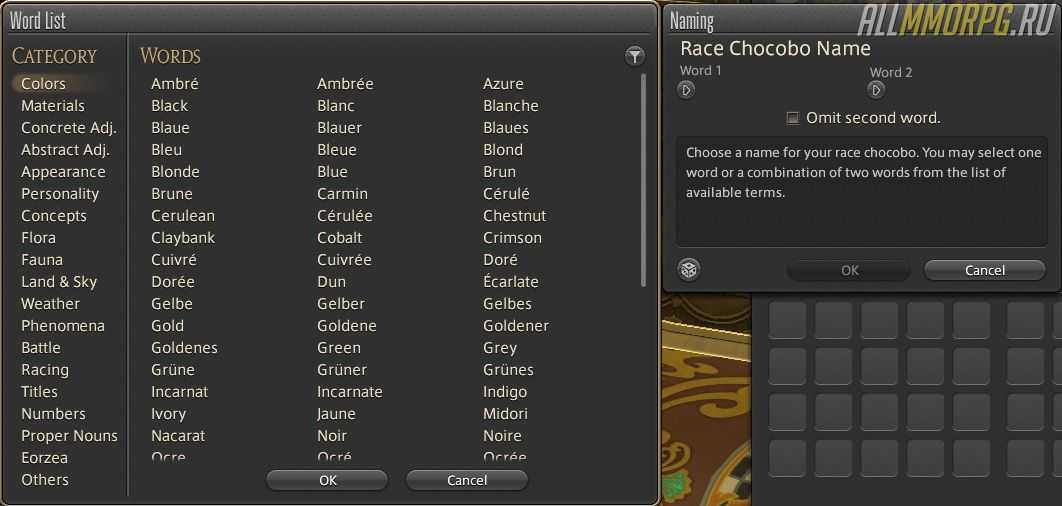Open the Eorzea category
Screen dimensions: 1062x506
pos(45,458)
